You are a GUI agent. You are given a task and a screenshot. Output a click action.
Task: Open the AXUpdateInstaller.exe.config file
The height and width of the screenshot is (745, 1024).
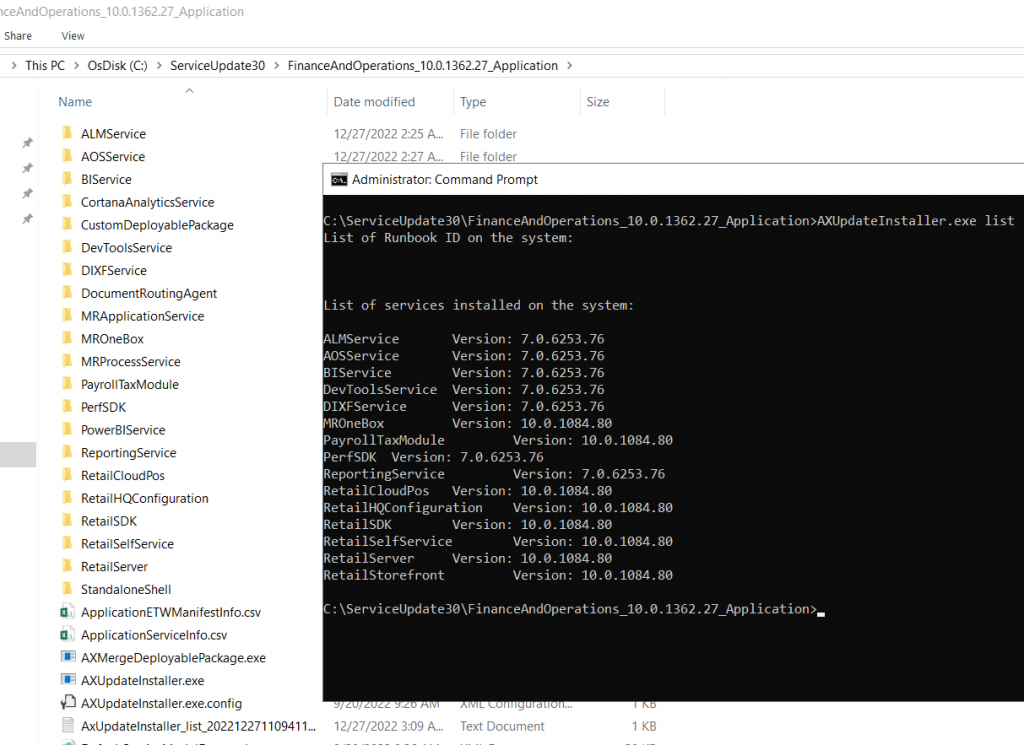(164, 703)
